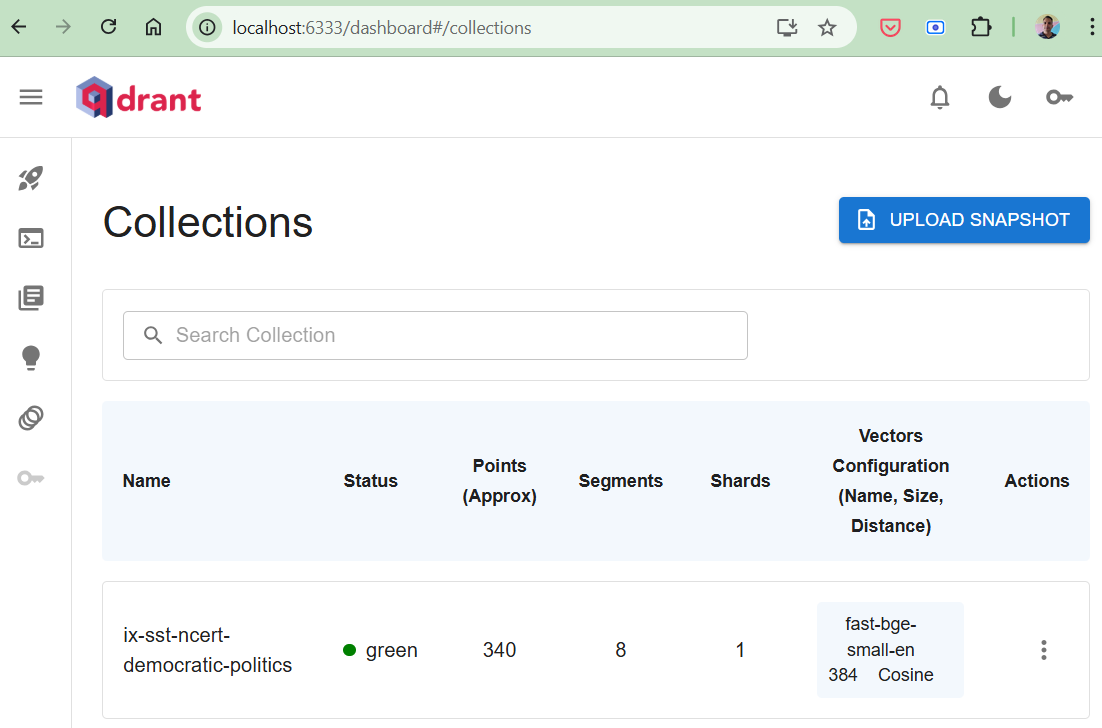
Task: Click the Search Collection input field
Action: coord(435,335)
